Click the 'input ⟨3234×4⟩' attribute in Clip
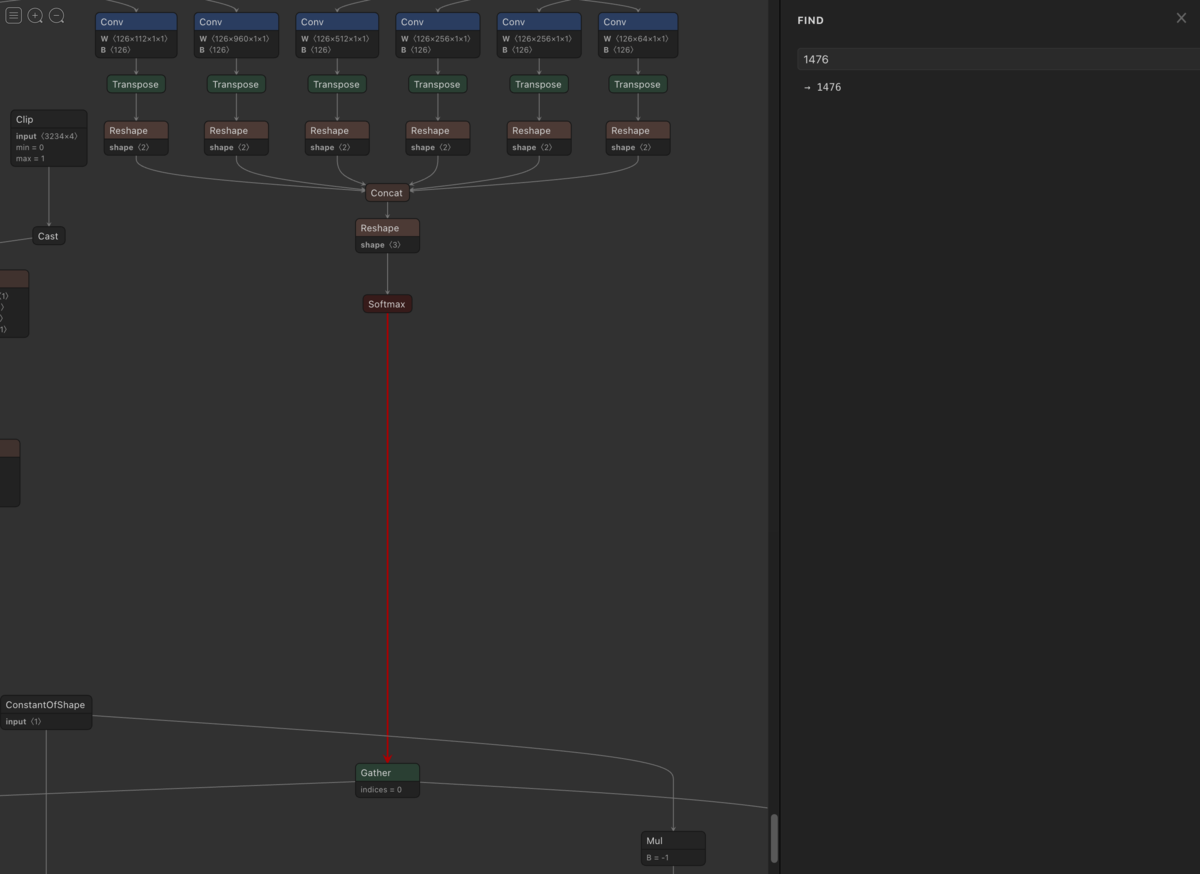The height and width of the screenshot is (874, 1200). coord(47,136)
